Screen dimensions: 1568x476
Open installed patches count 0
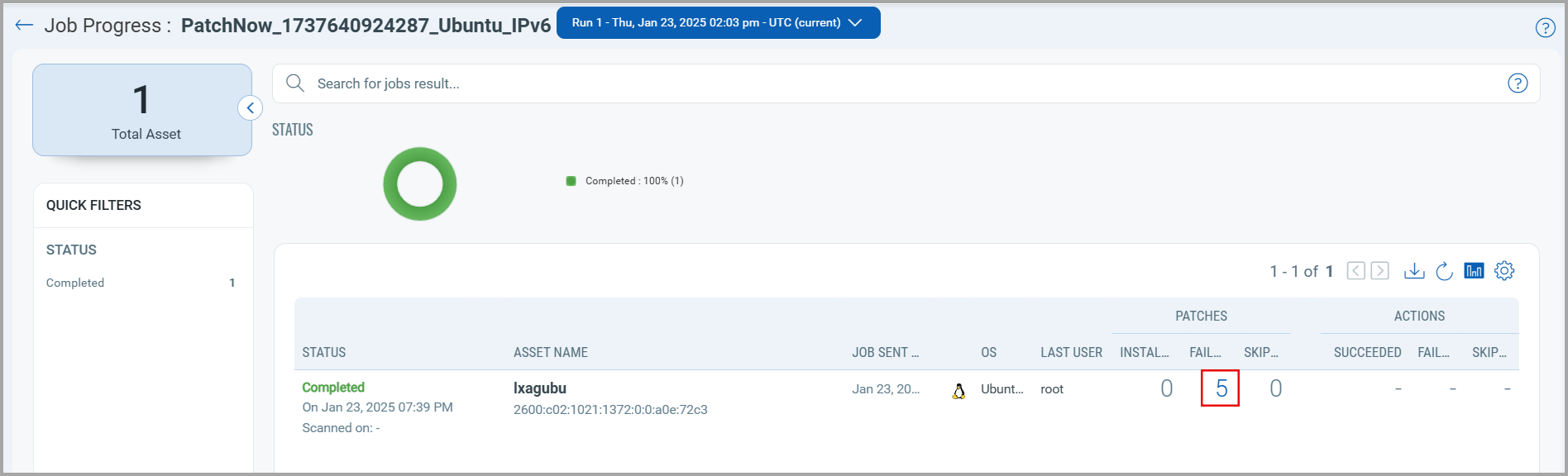tap(1166, 388)
